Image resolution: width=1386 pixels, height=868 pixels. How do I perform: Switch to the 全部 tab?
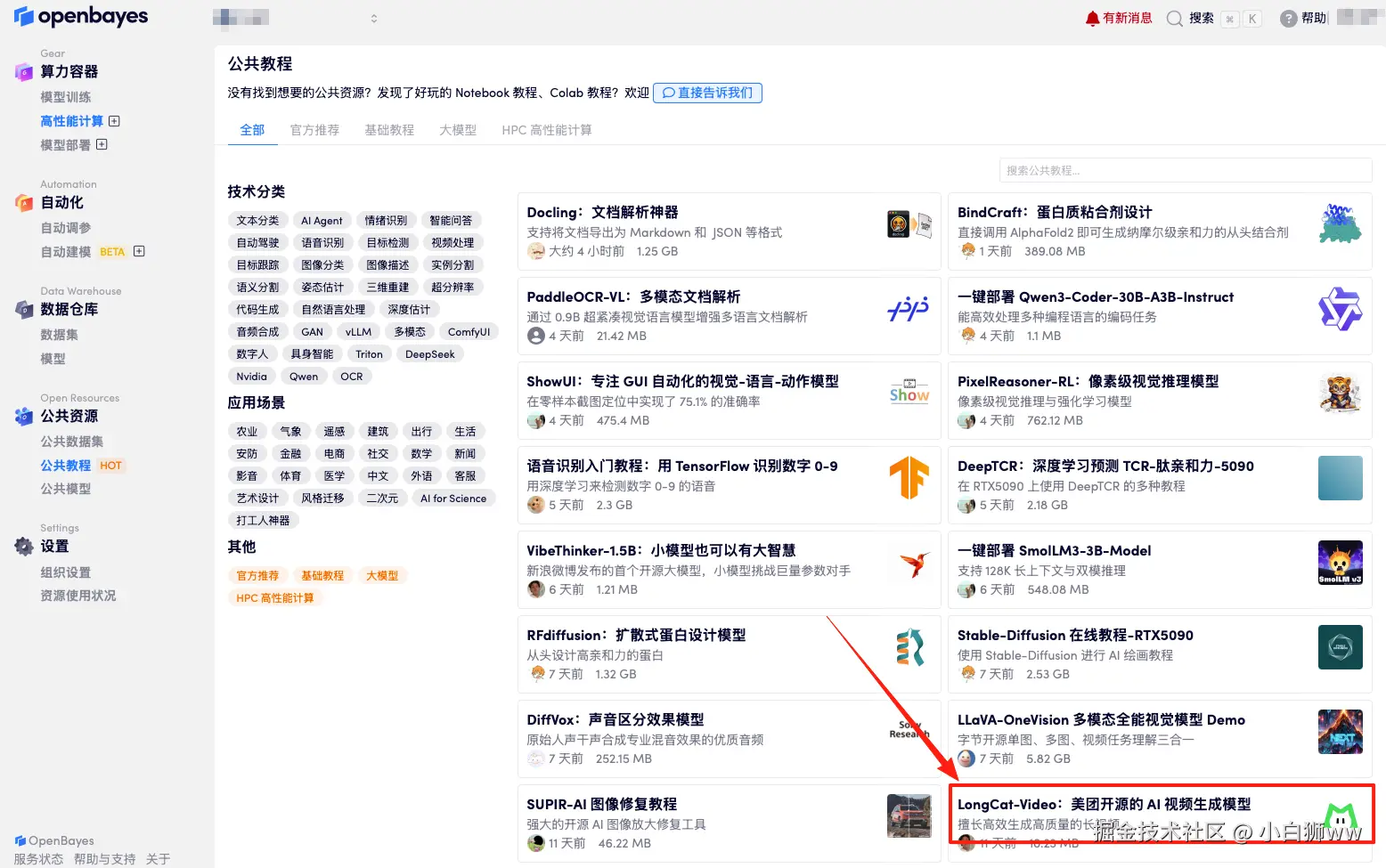click(252, 130)
